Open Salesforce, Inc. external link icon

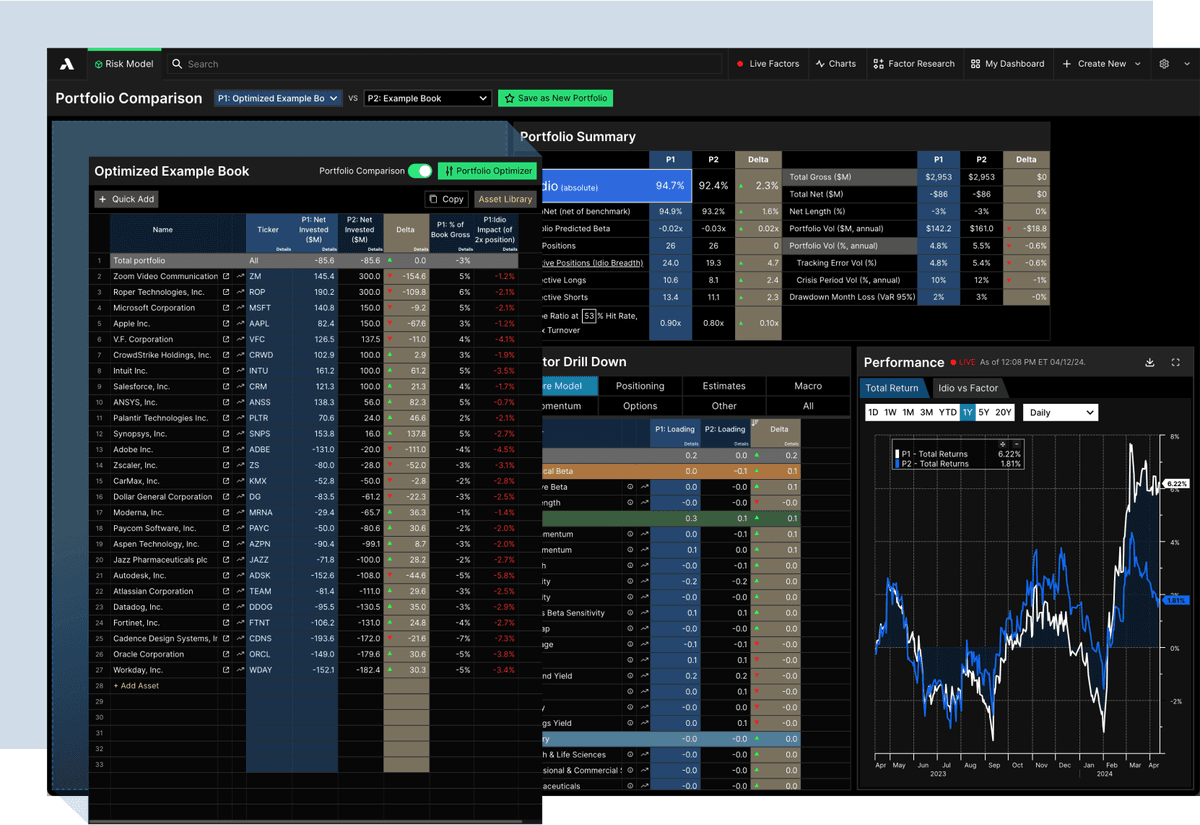click(x=226, y=387)
